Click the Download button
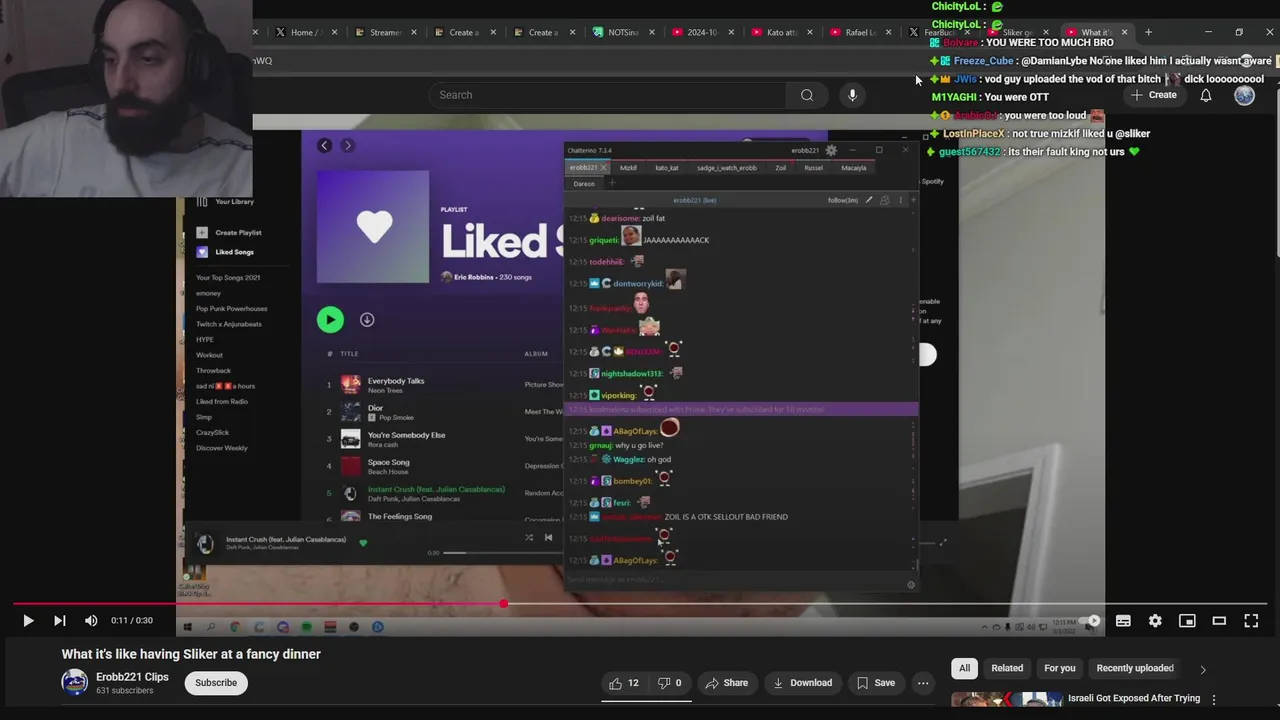The height and width of the screenshot is (720, 1280). (x=802, y=683)
